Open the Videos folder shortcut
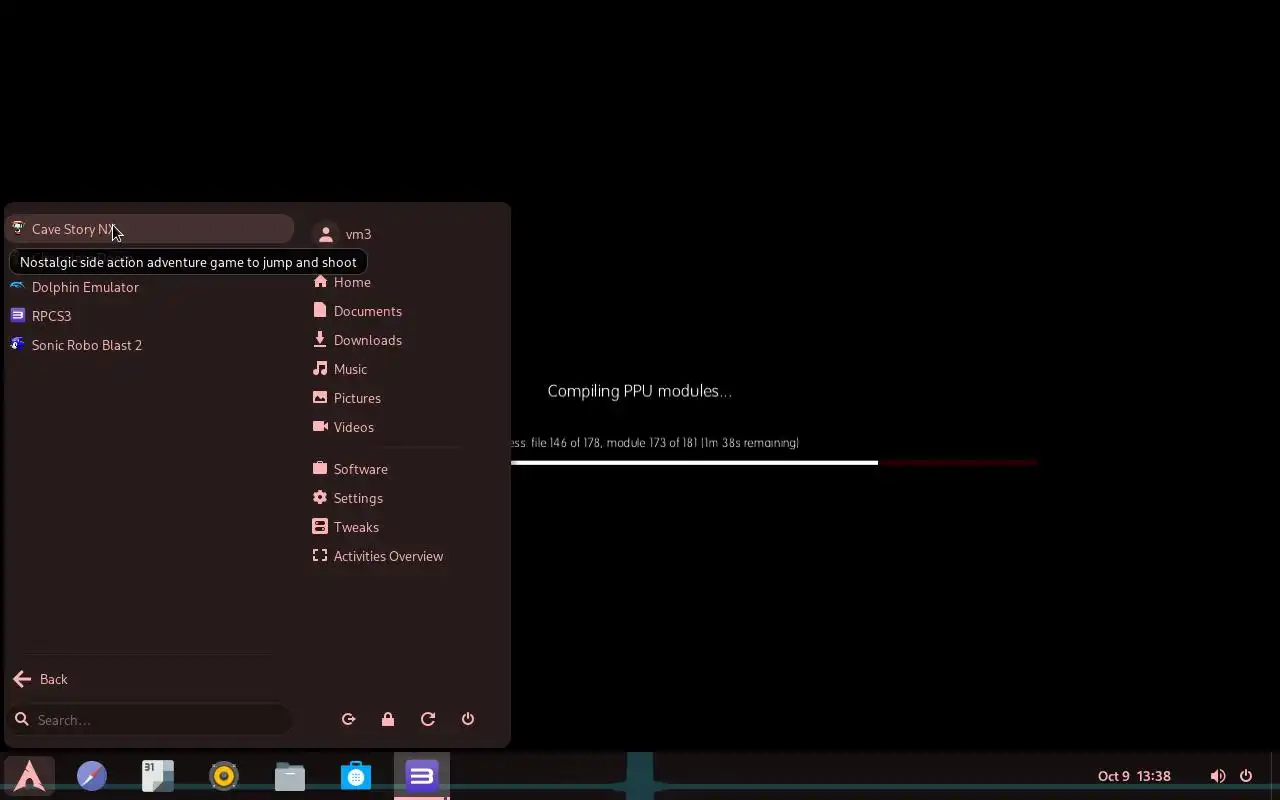 343,427
